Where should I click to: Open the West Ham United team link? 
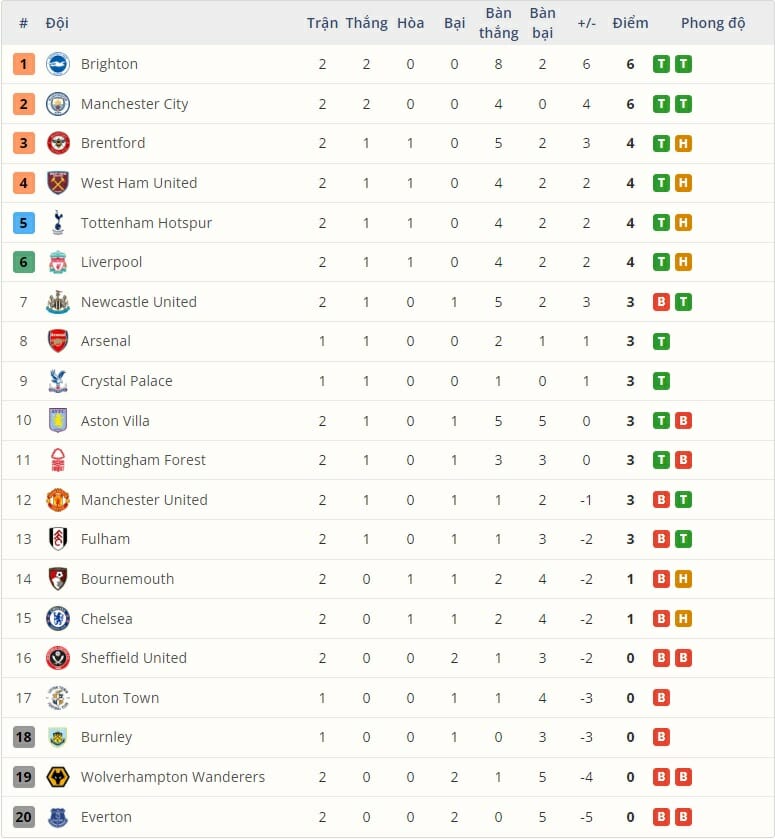(x=139, y=183)
